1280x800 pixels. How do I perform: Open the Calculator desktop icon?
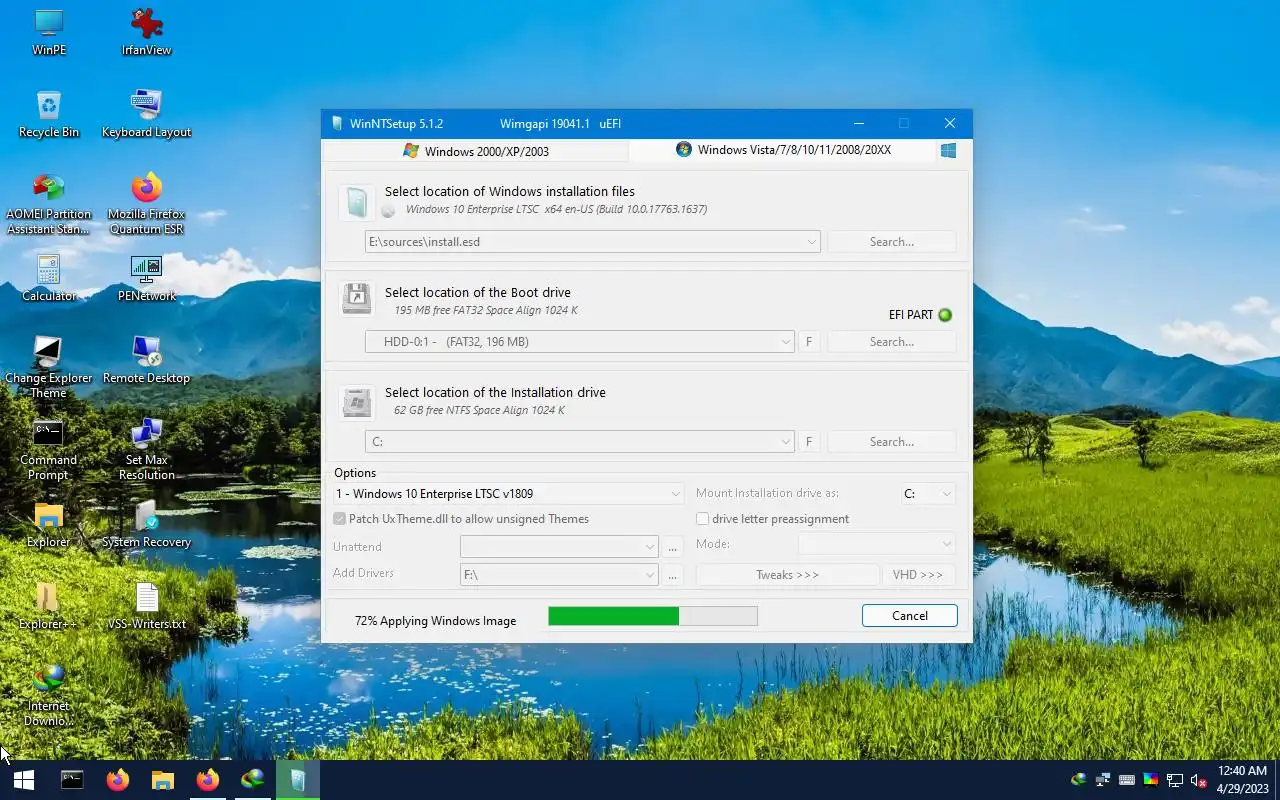point(48,278)
